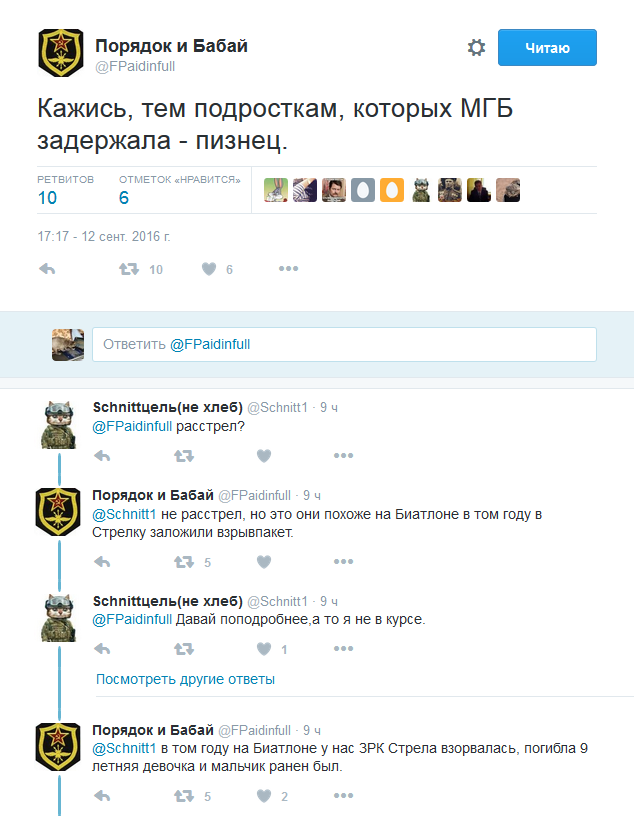Open the Ретвитов count of 10
Viewport: 634px width, 816px height.
click(x=48, y=197)
